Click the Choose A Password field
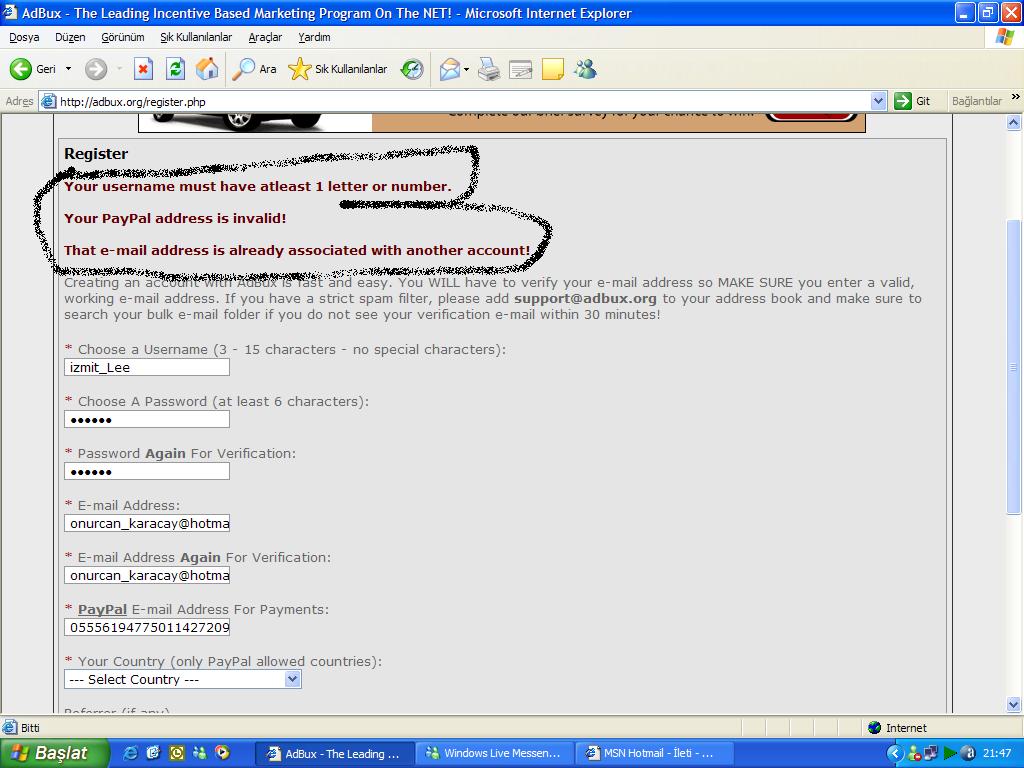The image size is (1024, 768). click(x=147, y=419)
